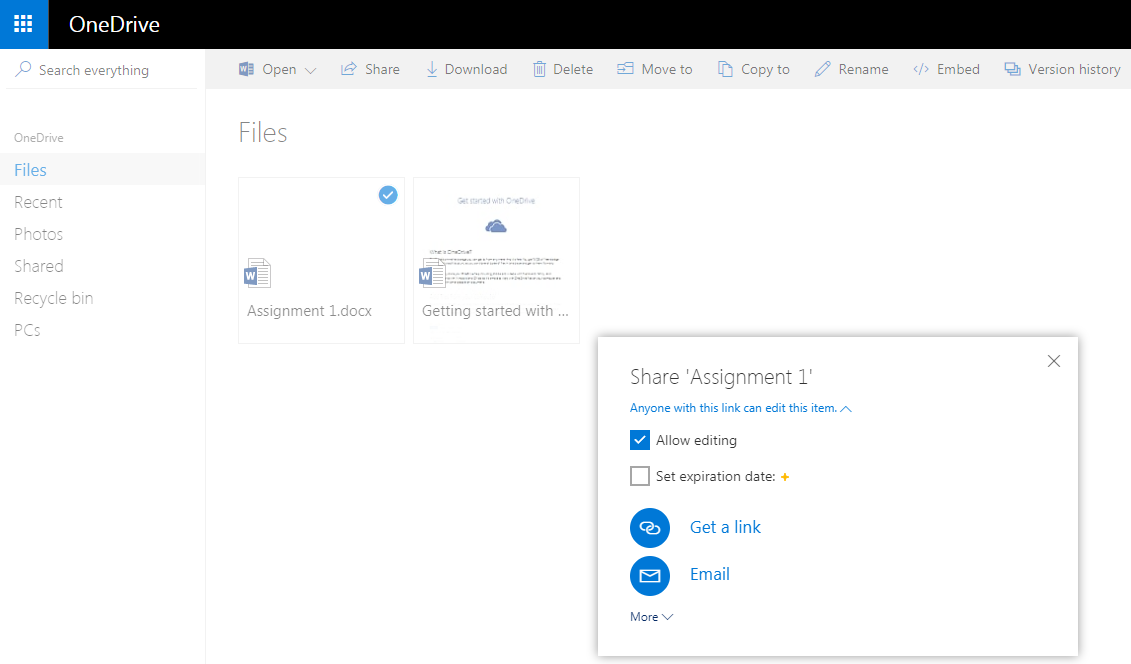
Task: Click the Download arrow icon
Action: click(431, 69)
